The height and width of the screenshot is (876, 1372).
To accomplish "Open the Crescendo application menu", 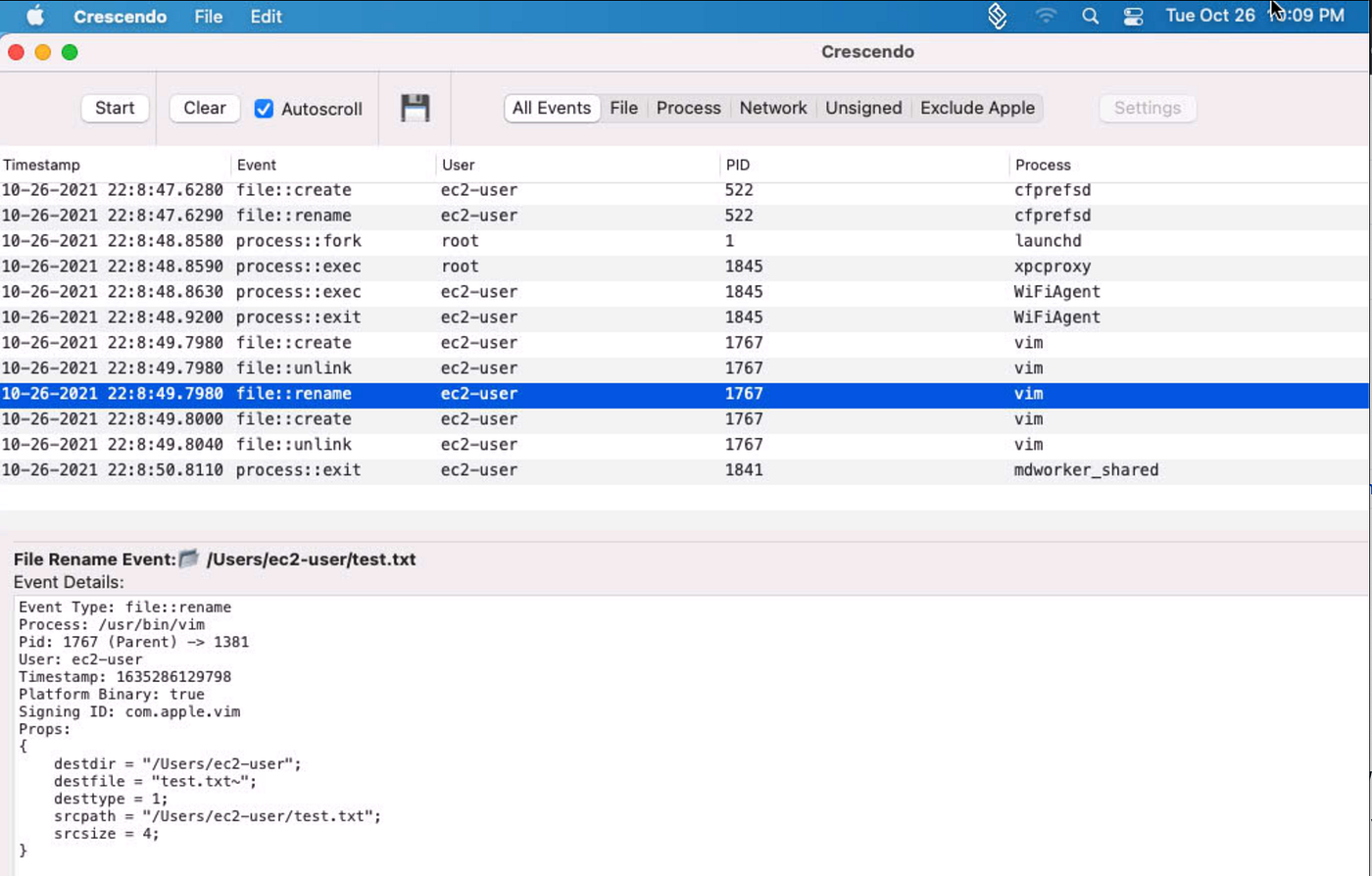I will tap(121, 17).
